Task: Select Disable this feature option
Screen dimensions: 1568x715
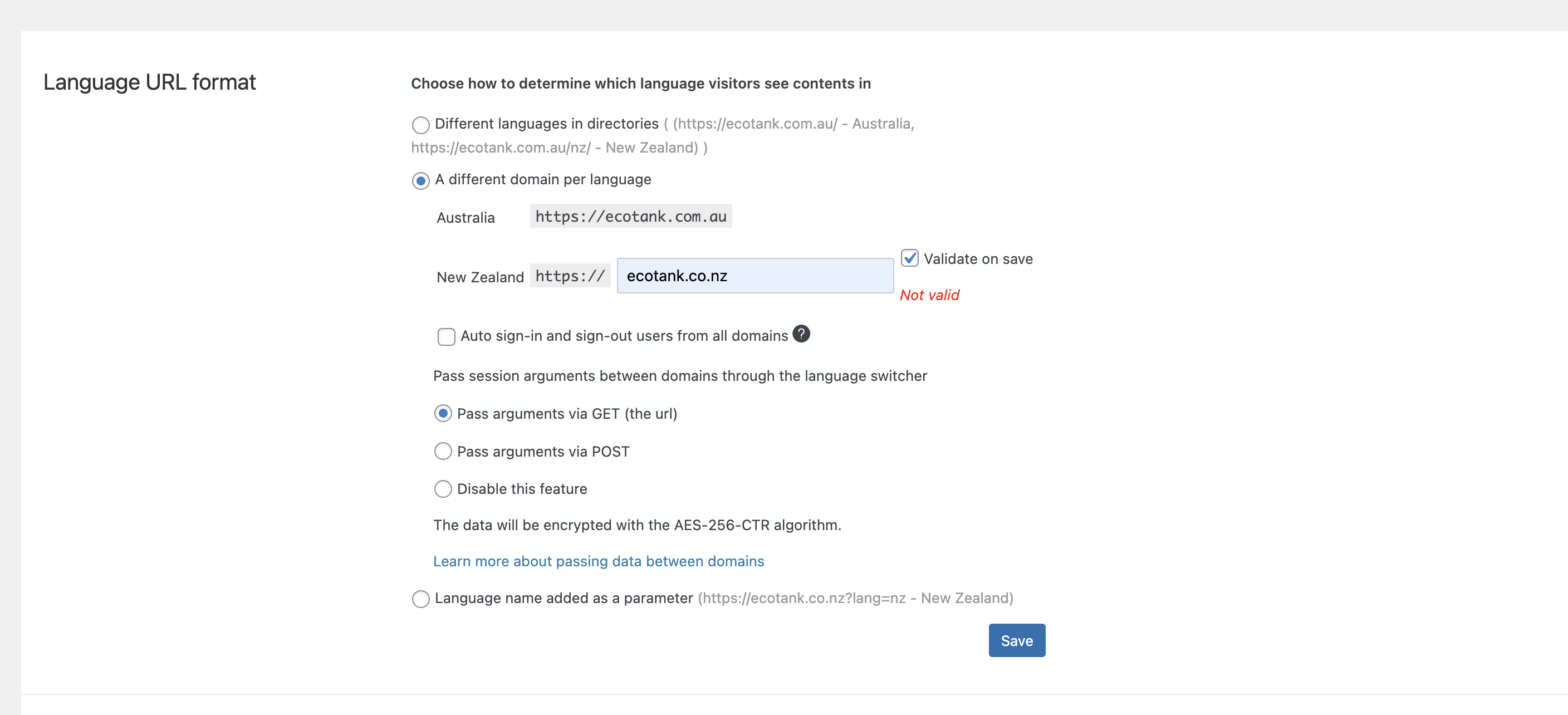Action: (x=443, y=488)
